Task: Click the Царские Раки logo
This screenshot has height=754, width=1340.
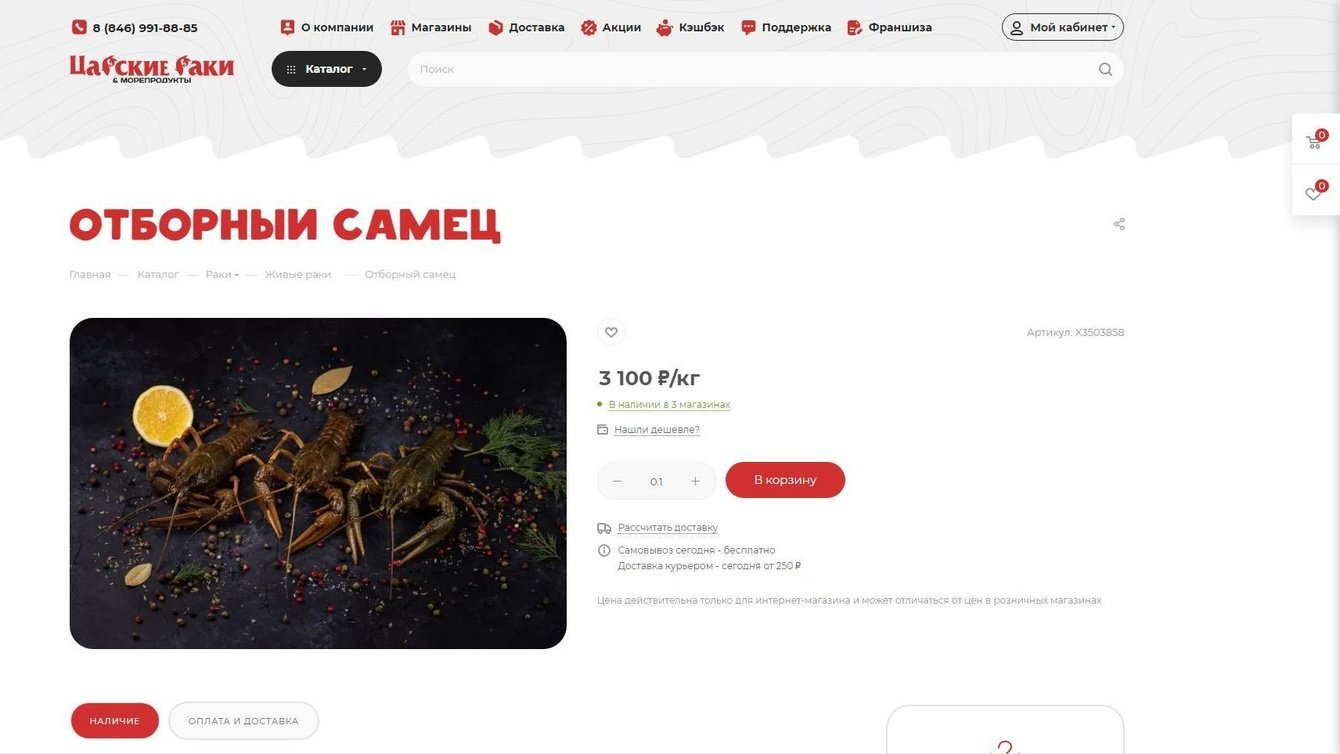Action: [152, 69]
